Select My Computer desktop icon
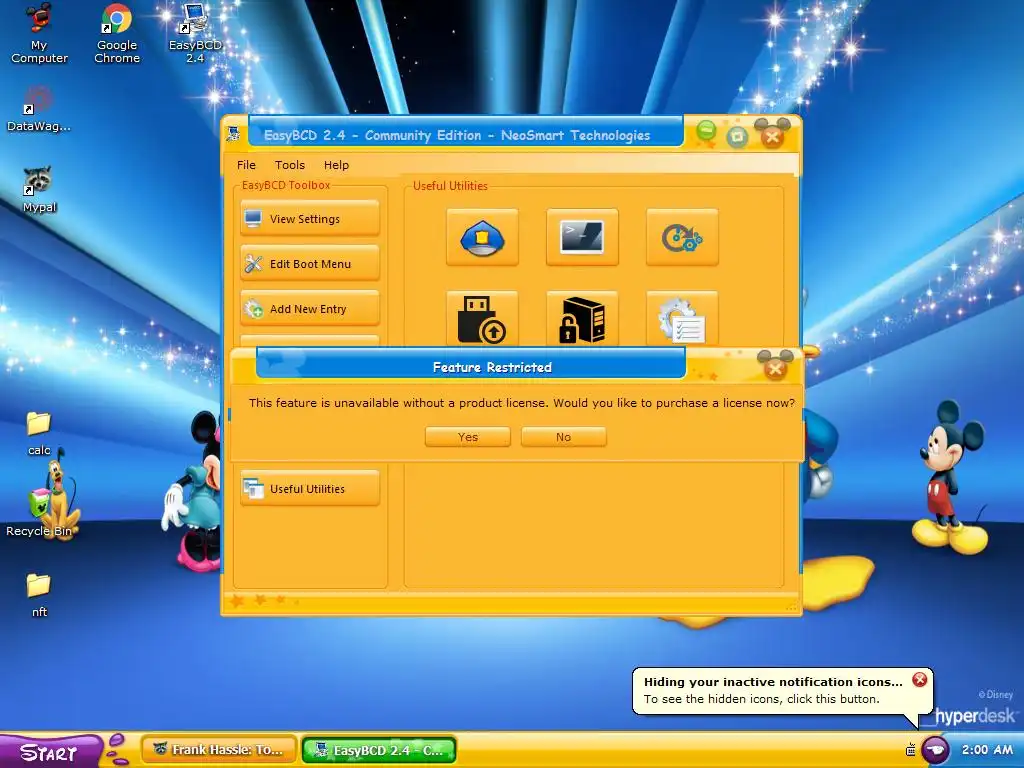Image resolution: width=1024 pixels, height=768 pixels. pyautogui.click(x=39, y=34)
